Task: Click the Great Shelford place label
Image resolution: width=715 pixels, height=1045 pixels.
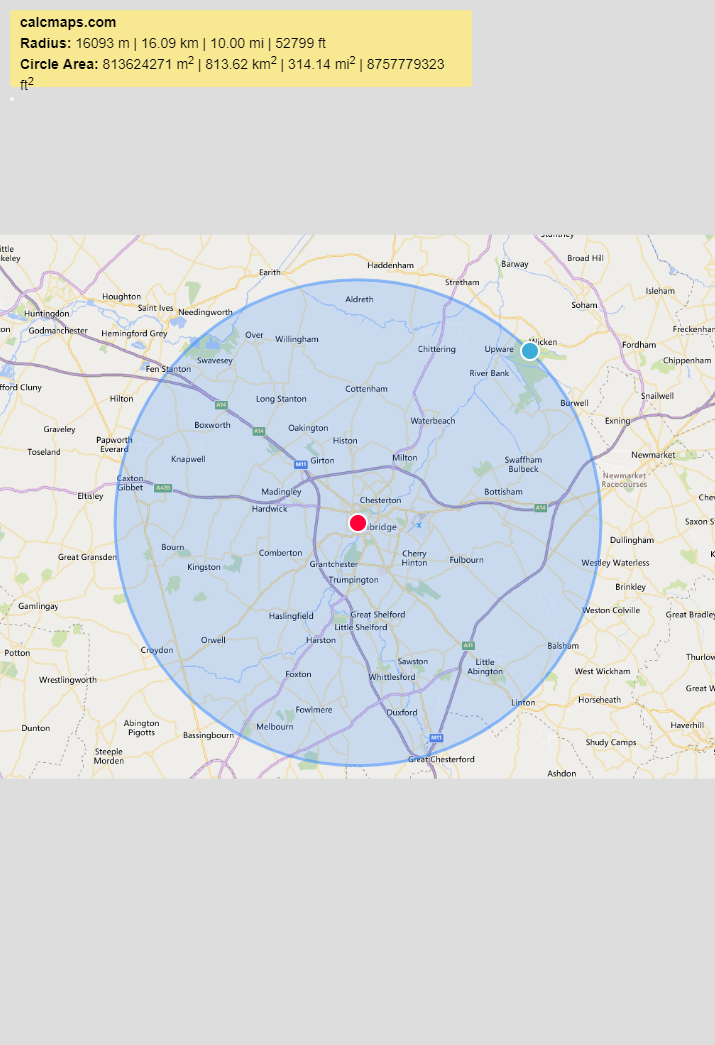Action: point(377,615)
